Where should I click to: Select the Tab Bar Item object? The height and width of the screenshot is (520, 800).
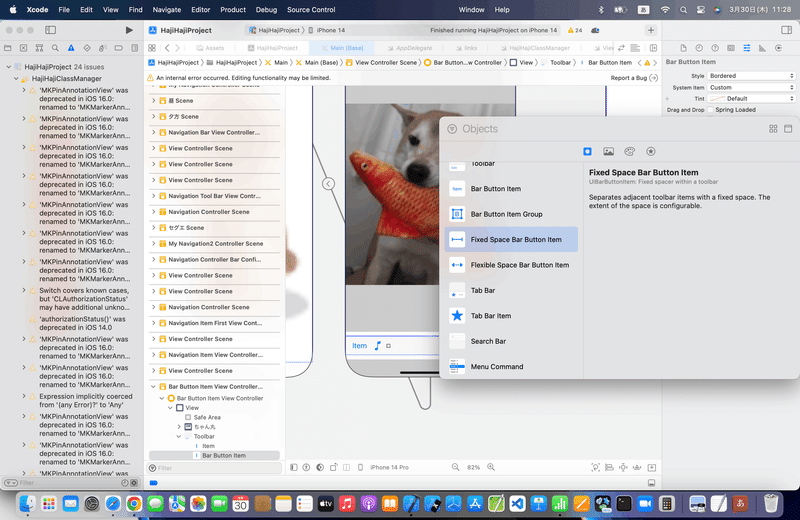pyautogui.click(x=511, y=316)
